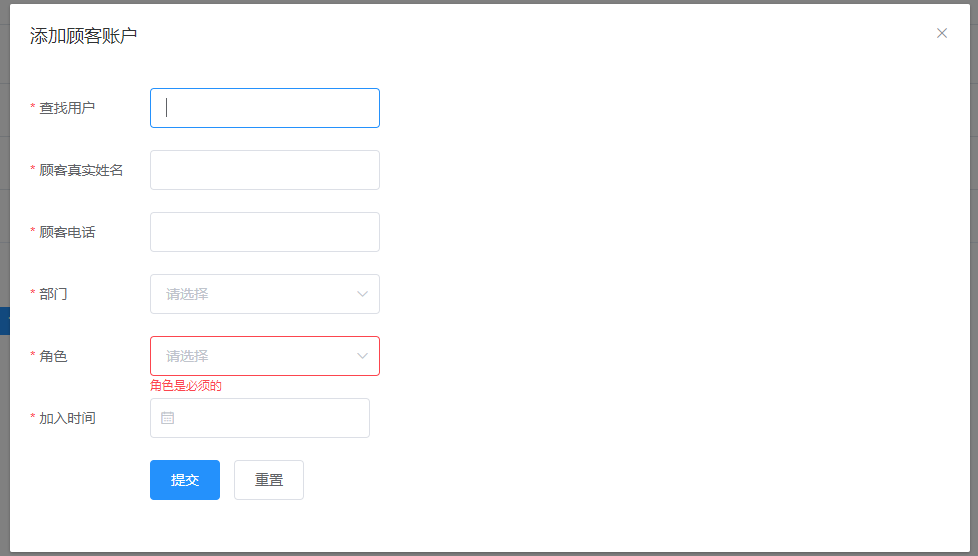The height and width of the screenshot is (556, 978).
Task: Click the chevron arrow of 部门 dropdown
Action: [362, 294]
